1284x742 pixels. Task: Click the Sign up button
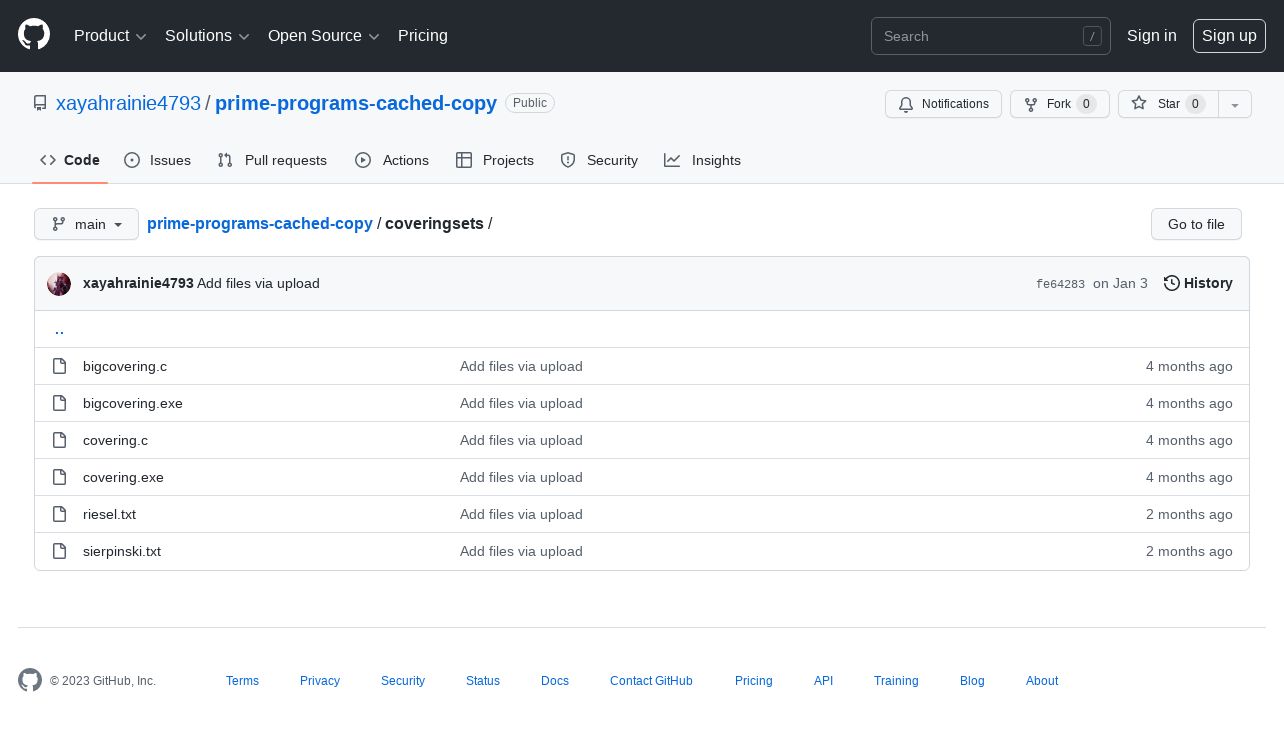(1229, 36)
